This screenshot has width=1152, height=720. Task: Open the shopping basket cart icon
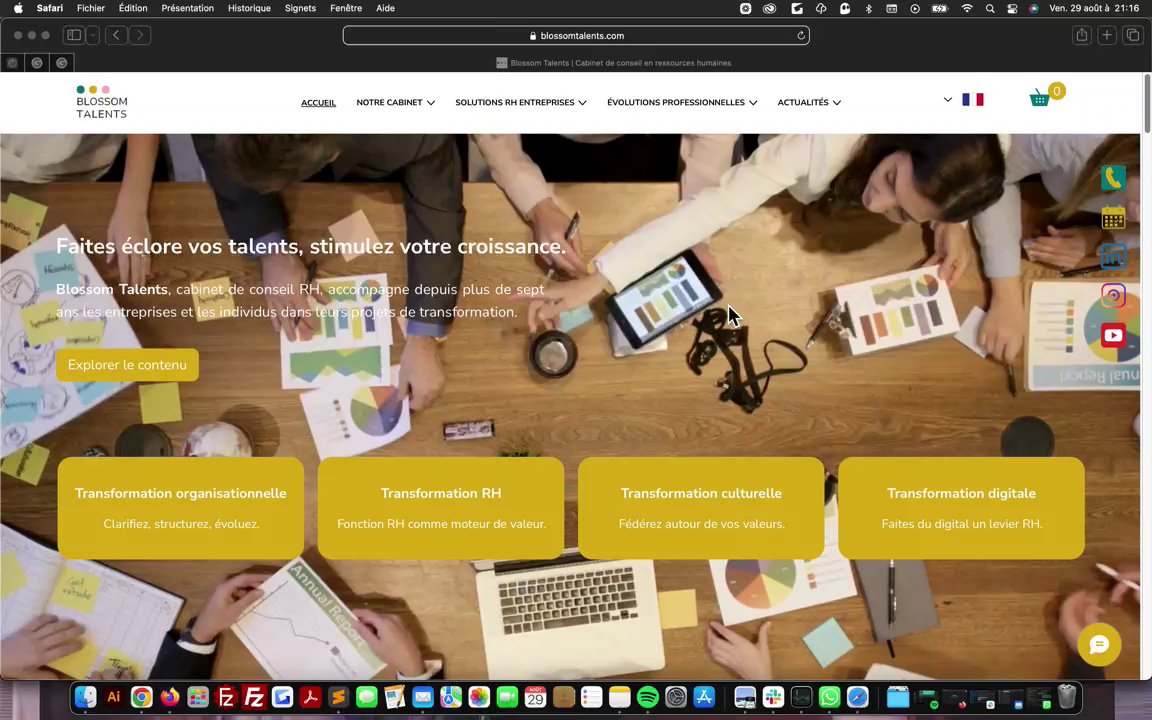coord(1039,98)
